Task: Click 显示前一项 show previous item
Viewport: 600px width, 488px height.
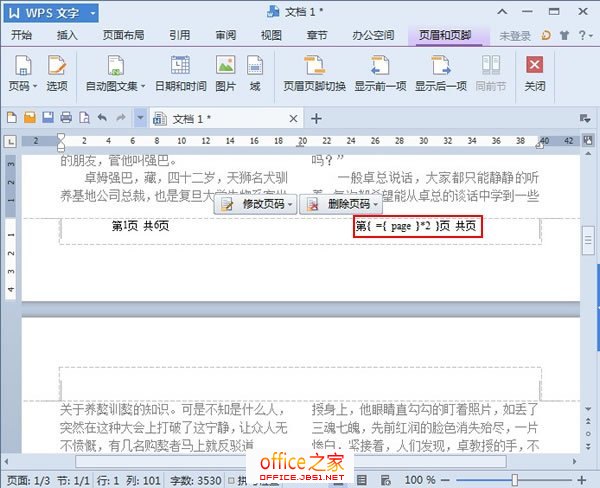Action: pos(380,73)
